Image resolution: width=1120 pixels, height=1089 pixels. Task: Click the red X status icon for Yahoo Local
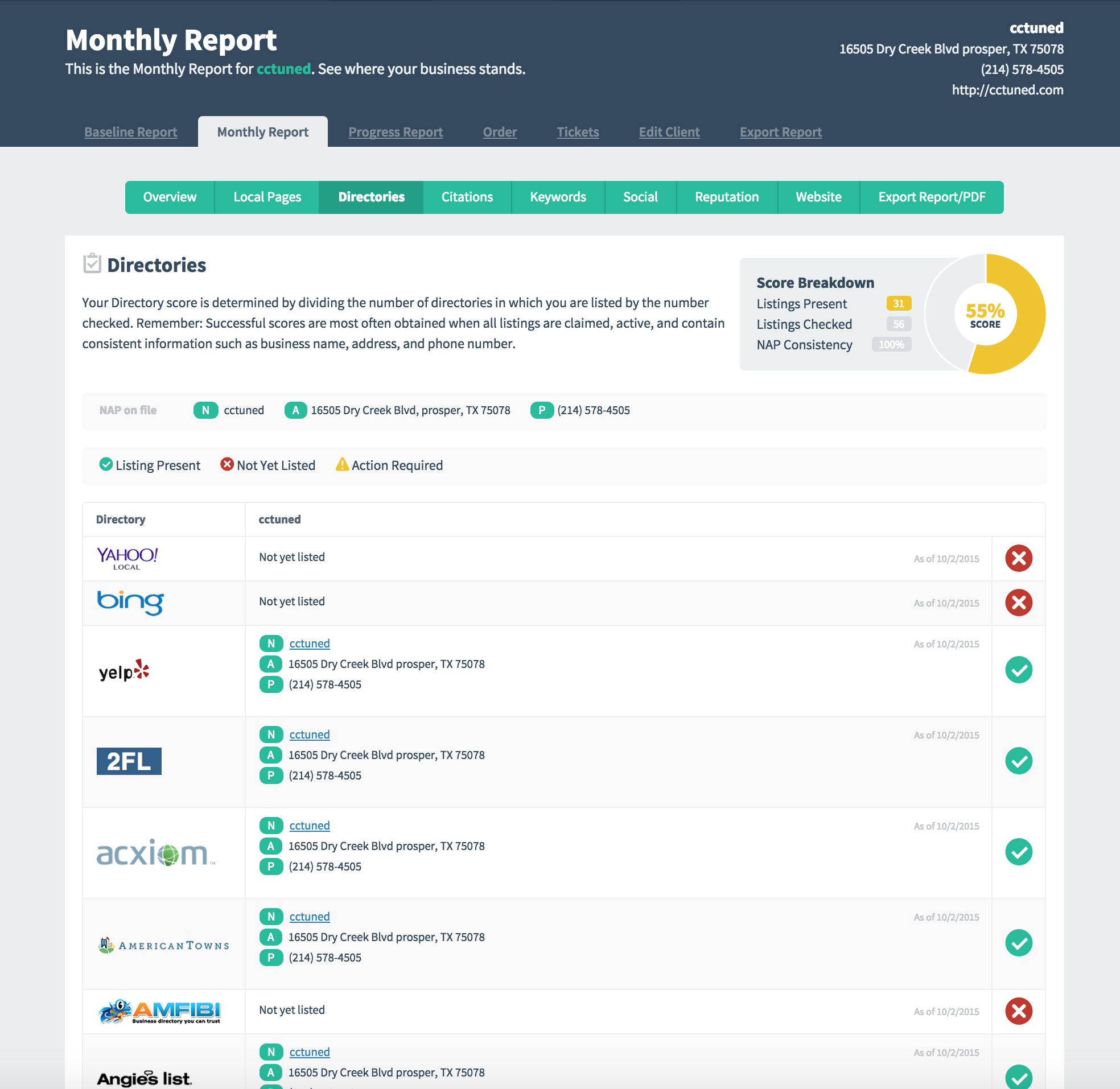(x=1018, y=558)
